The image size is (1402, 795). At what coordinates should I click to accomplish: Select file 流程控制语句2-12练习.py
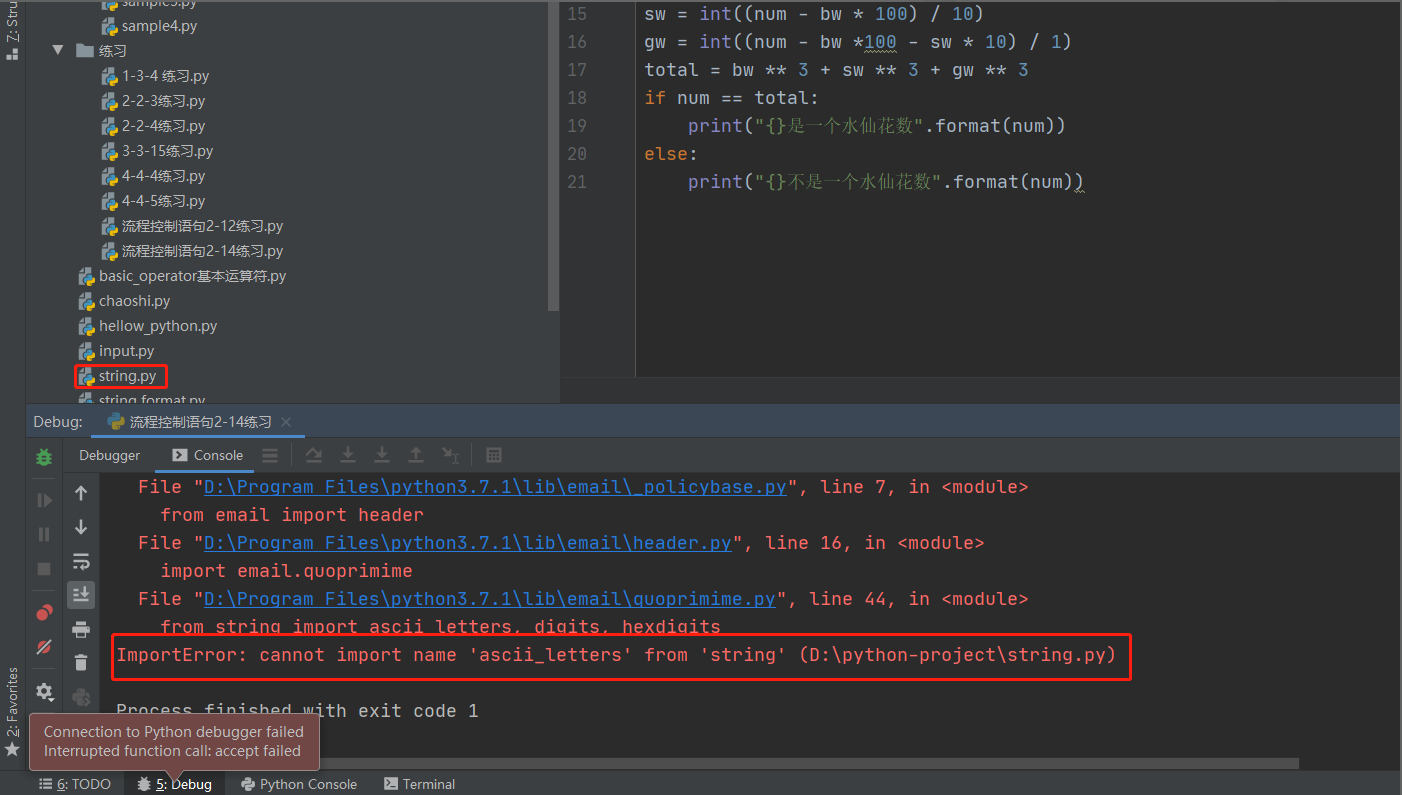[x=202, y=226]
